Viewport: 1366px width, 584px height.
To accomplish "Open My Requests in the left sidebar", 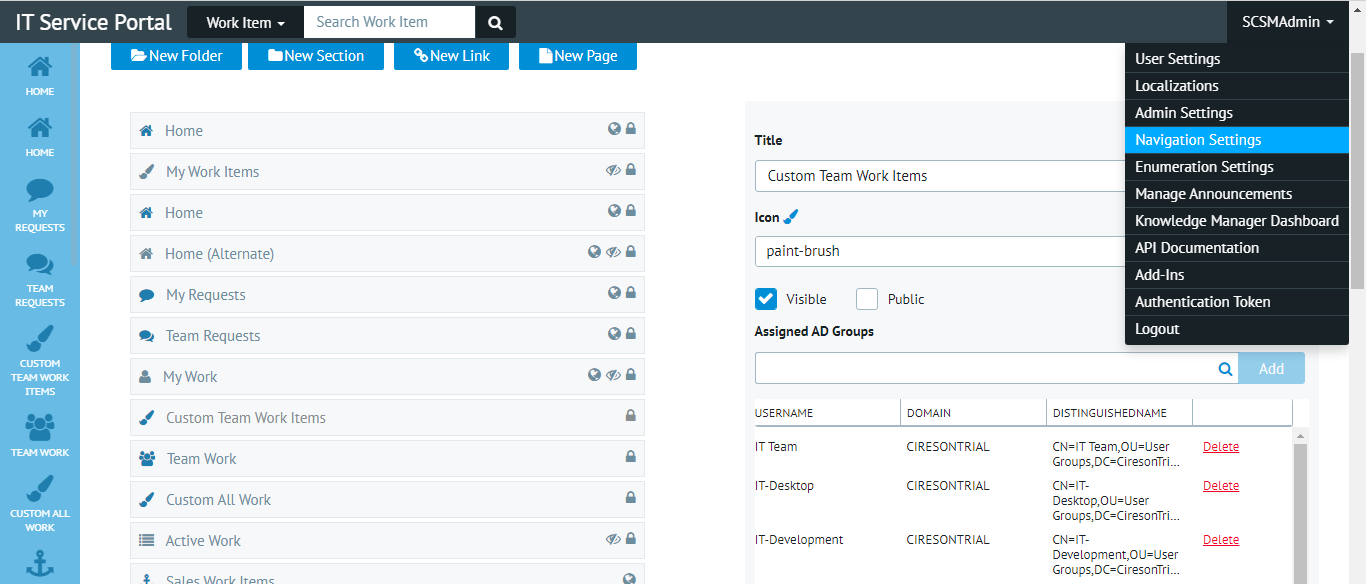I will [40, 205].
